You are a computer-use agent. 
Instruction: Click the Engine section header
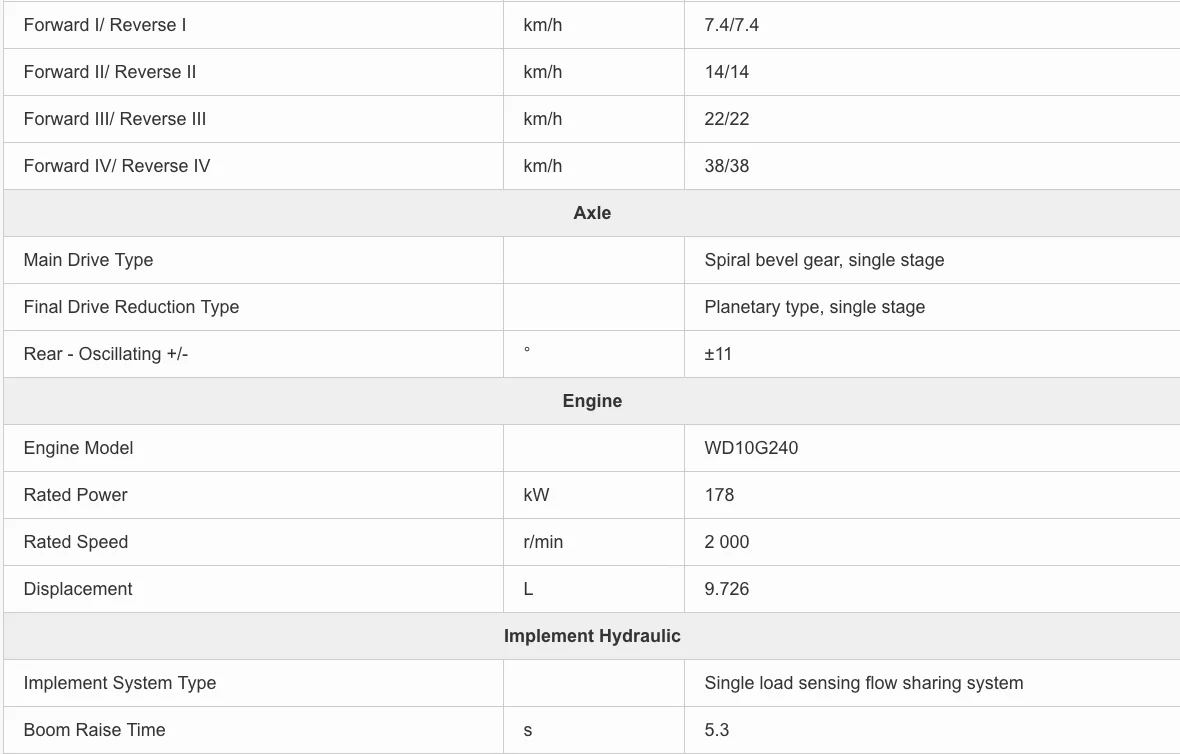[592, 401]
